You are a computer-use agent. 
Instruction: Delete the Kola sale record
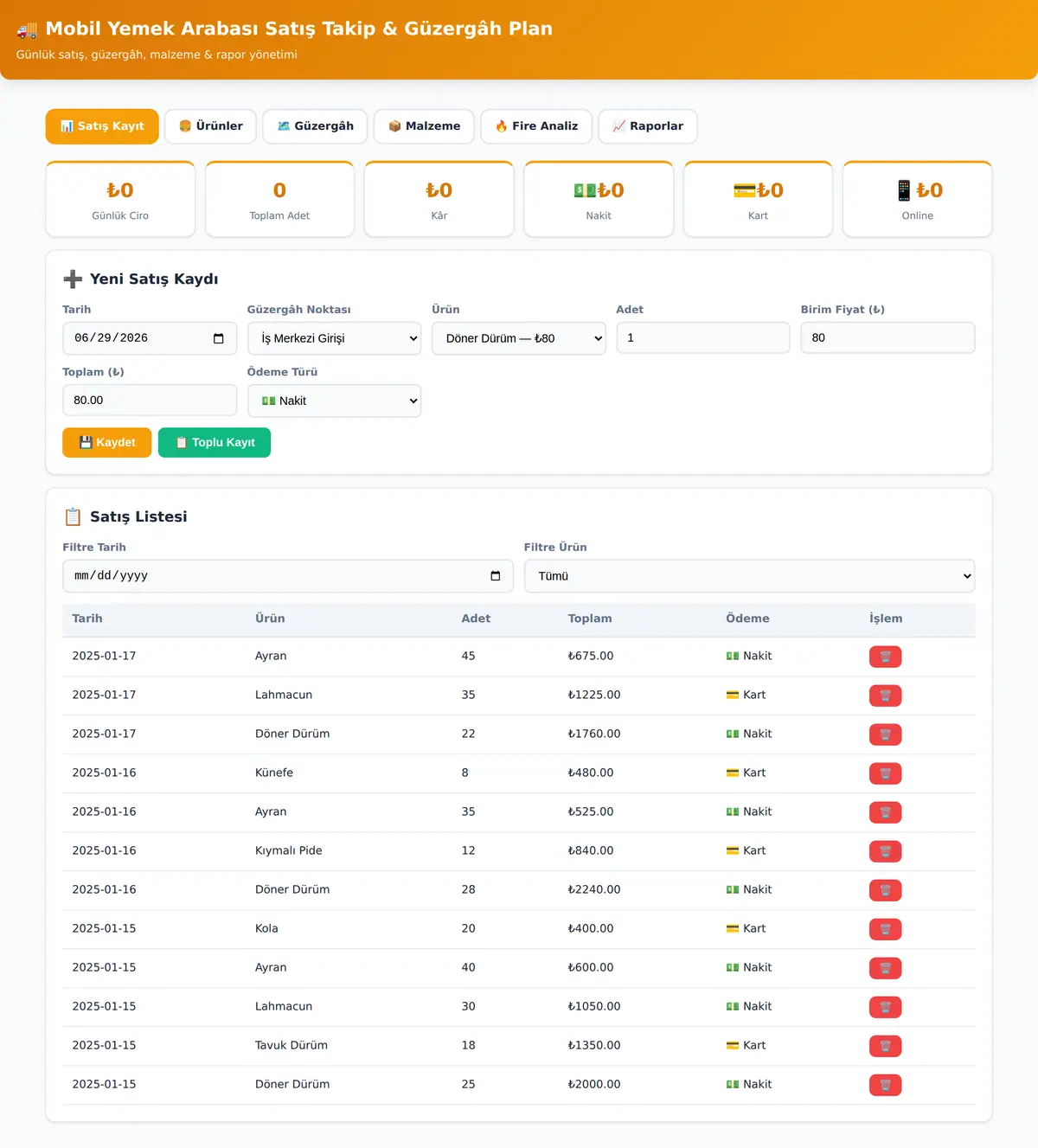885,929
